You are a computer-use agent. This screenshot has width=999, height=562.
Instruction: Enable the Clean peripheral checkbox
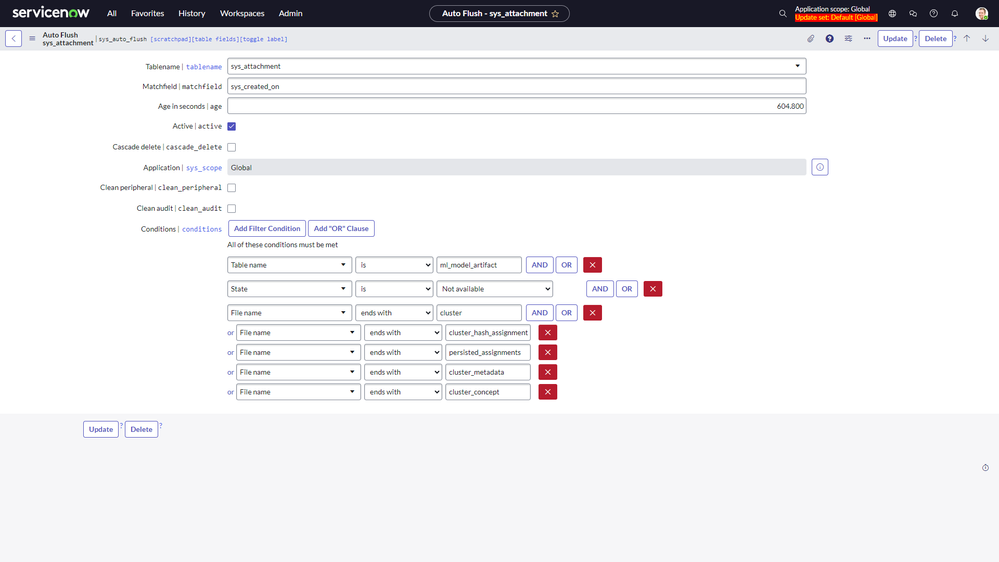tap(231, 188)
